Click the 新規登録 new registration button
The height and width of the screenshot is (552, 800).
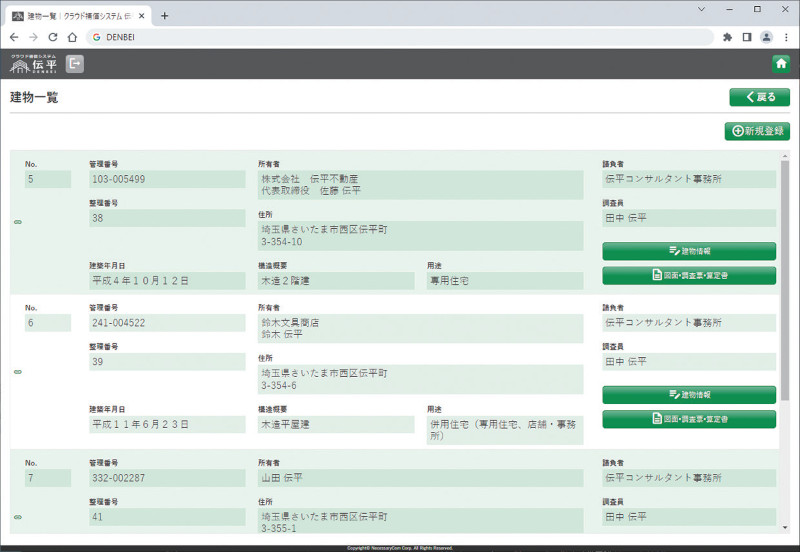tap(757, 131)
